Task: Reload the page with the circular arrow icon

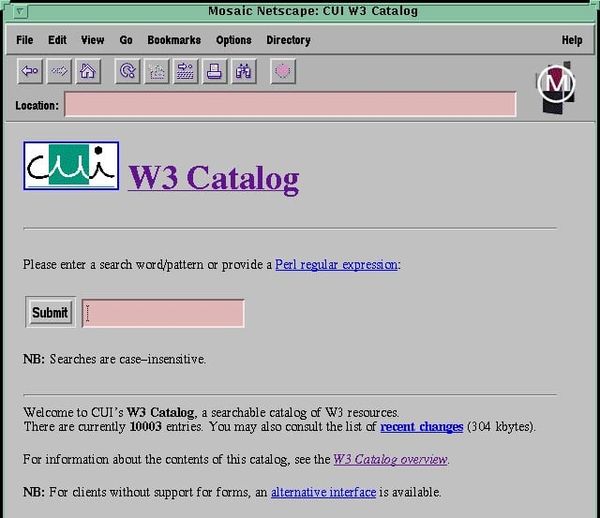Action: 127,71
